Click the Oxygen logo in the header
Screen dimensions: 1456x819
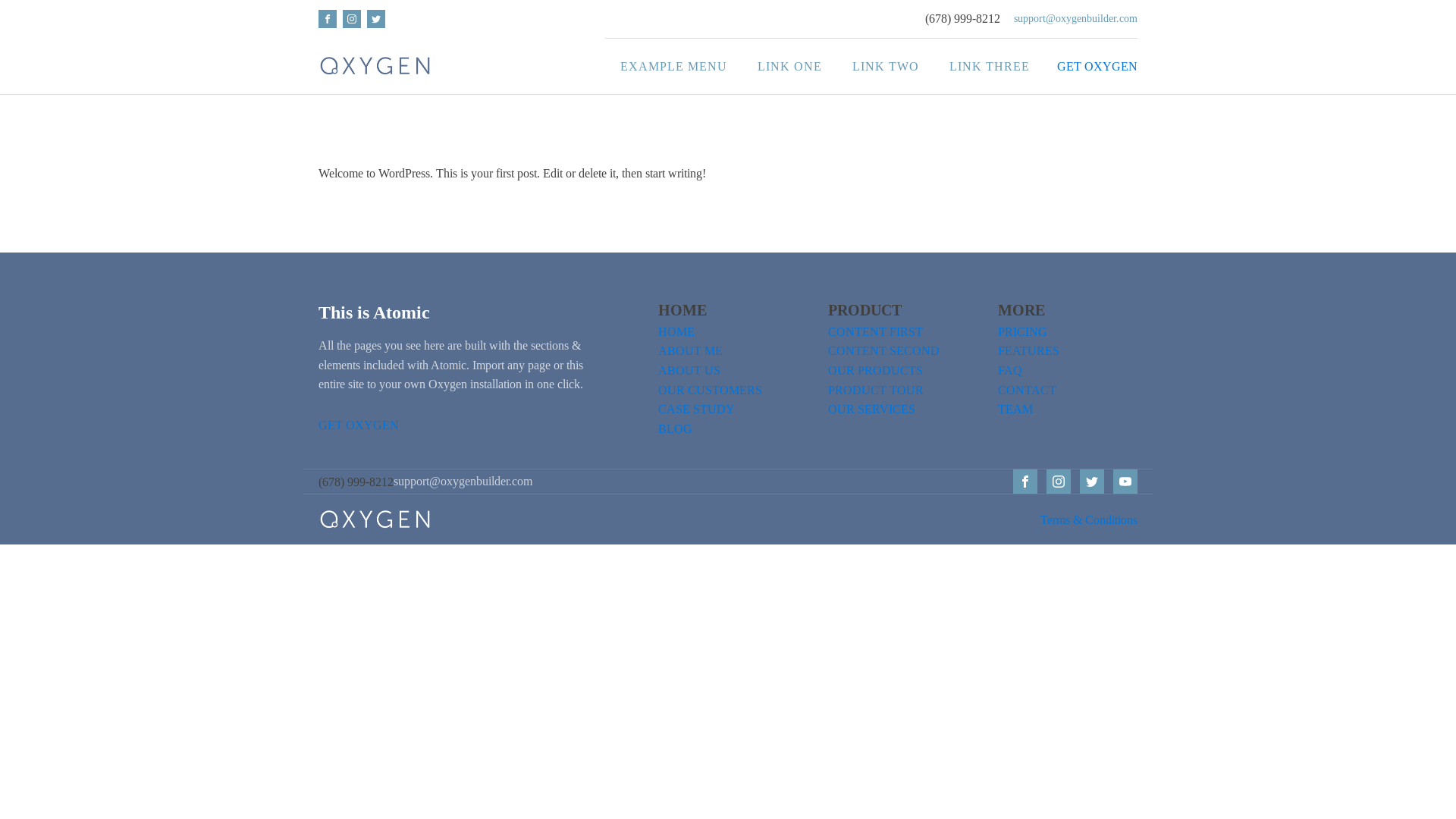click(x=375, y=66)
